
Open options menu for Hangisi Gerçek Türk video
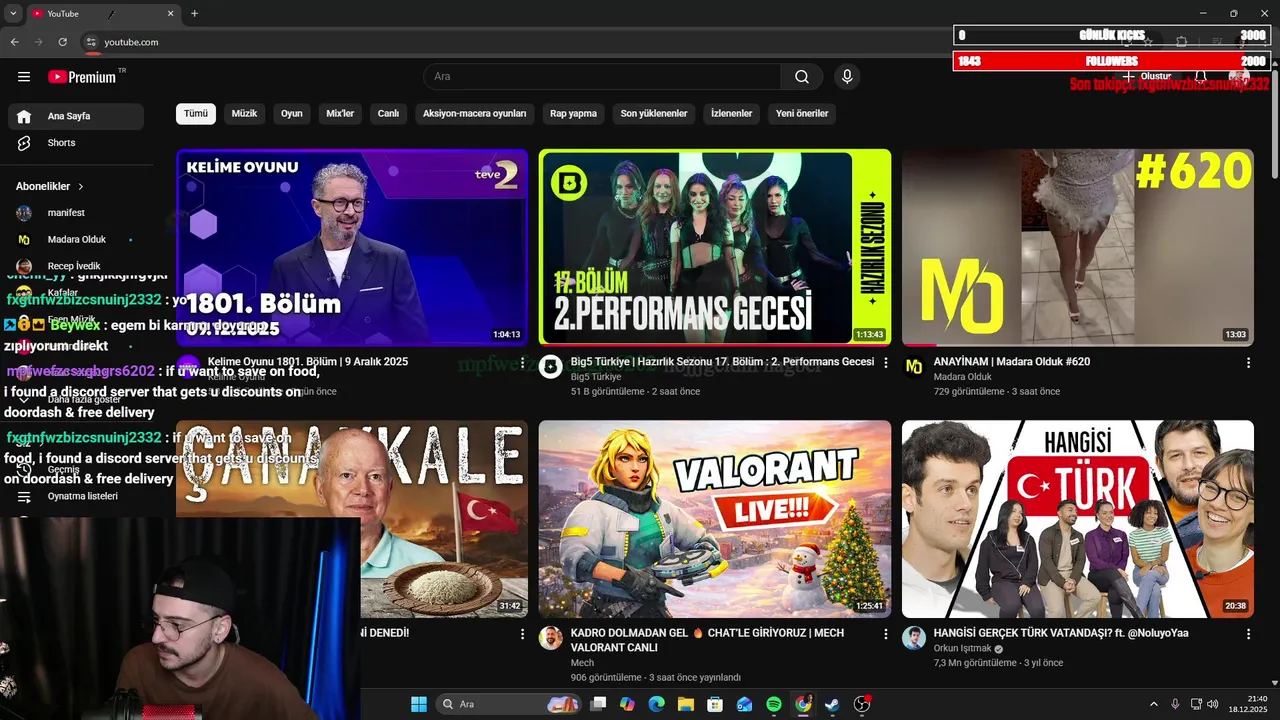[1248, 634]
